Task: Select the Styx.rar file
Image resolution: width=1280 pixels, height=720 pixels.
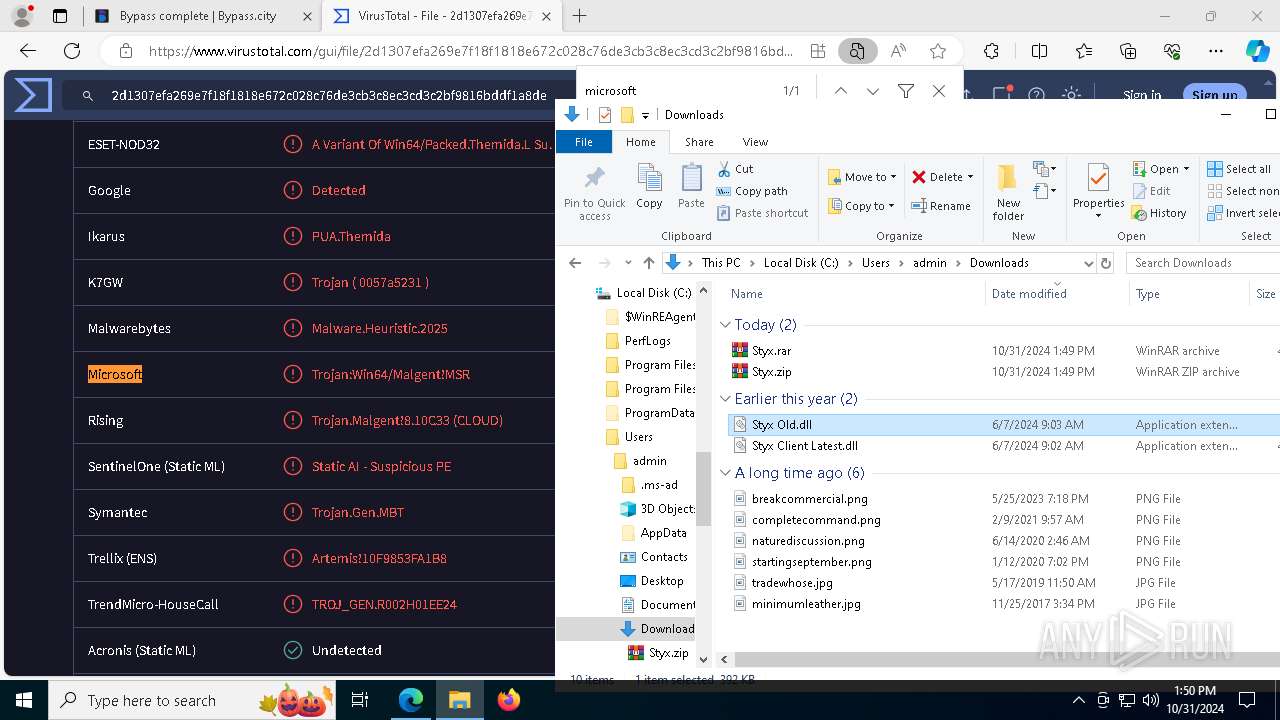Action: [771, 351]
